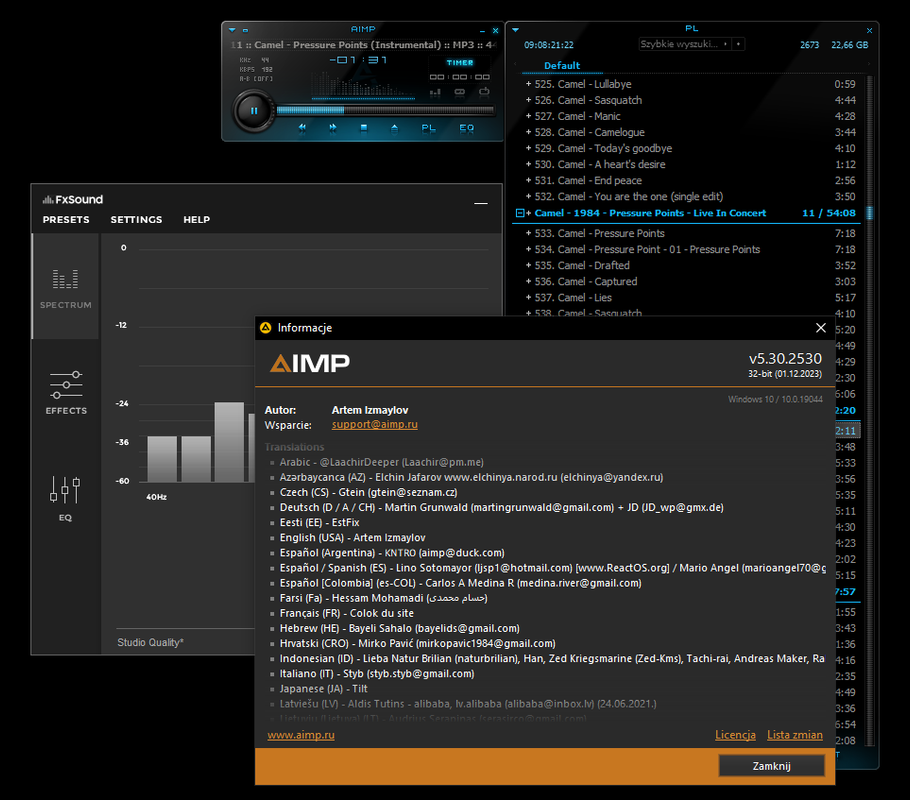Select track 529. Camel - Today's goodbye
The image size is (910, 800).
(691, 149)
